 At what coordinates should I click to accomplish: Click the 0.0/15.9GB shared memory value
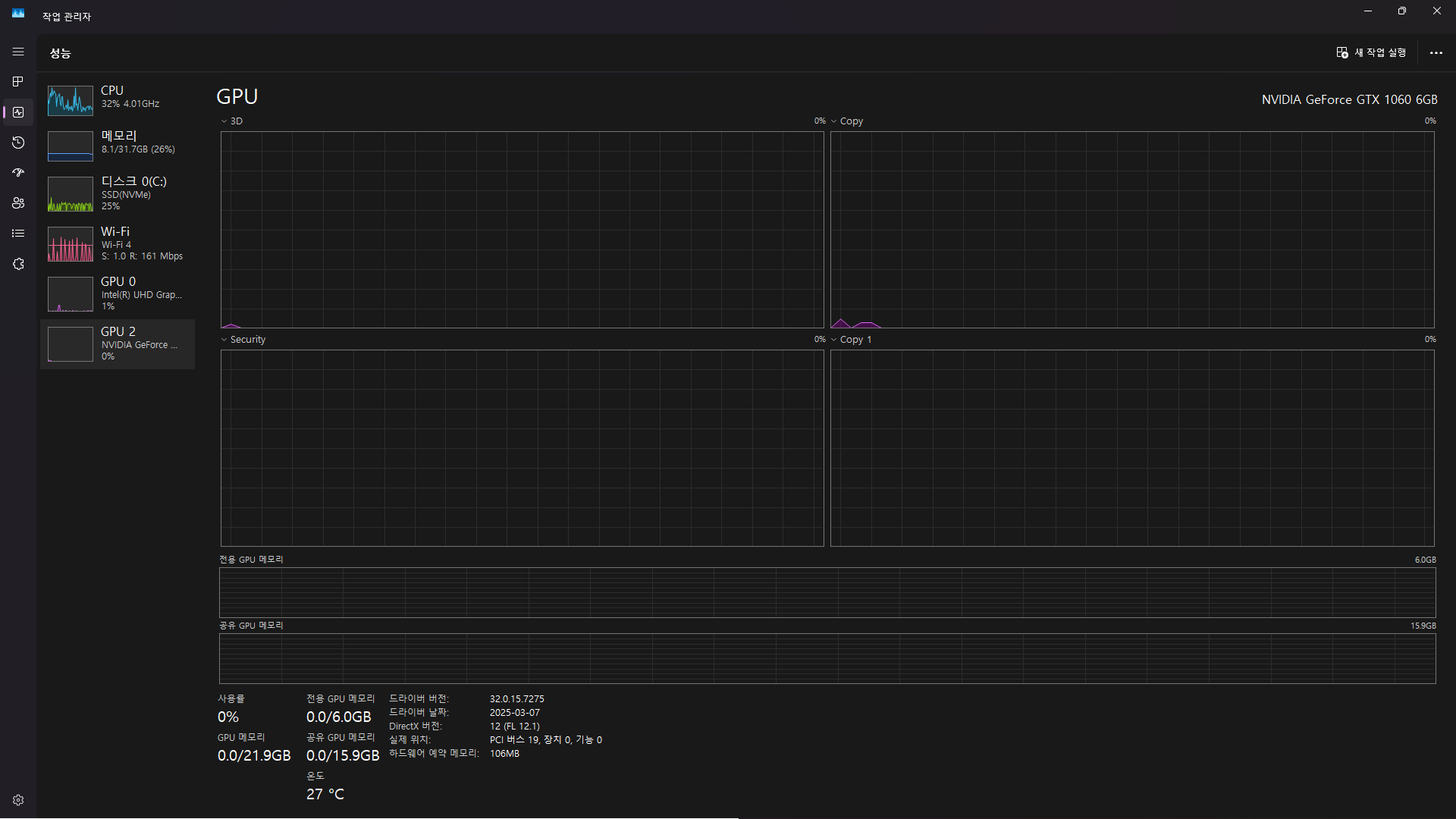(x=343, y=756)
